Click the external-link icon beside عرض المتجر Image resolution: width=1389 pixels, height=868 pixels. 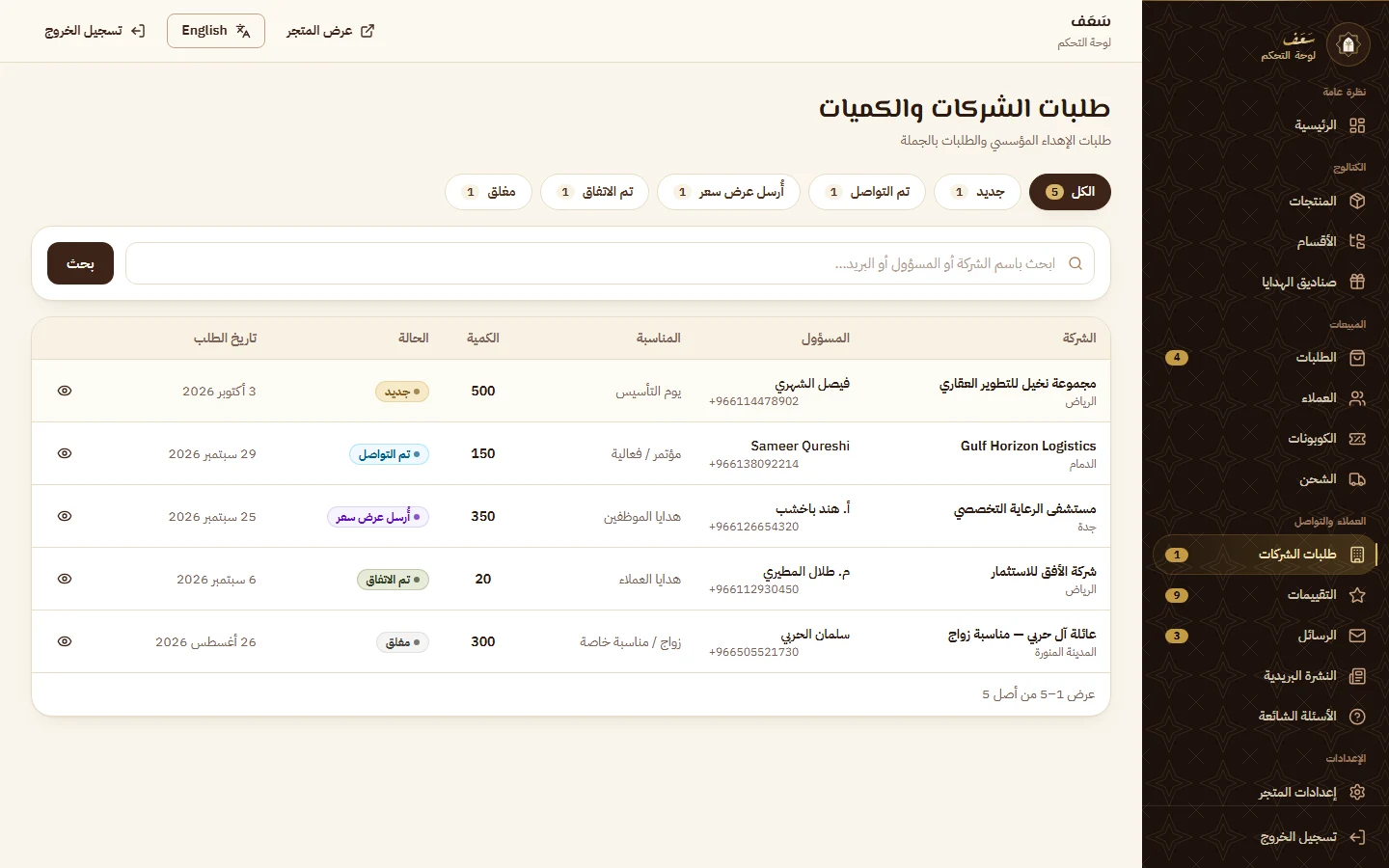pyautogui.click(x=368, y=31)
